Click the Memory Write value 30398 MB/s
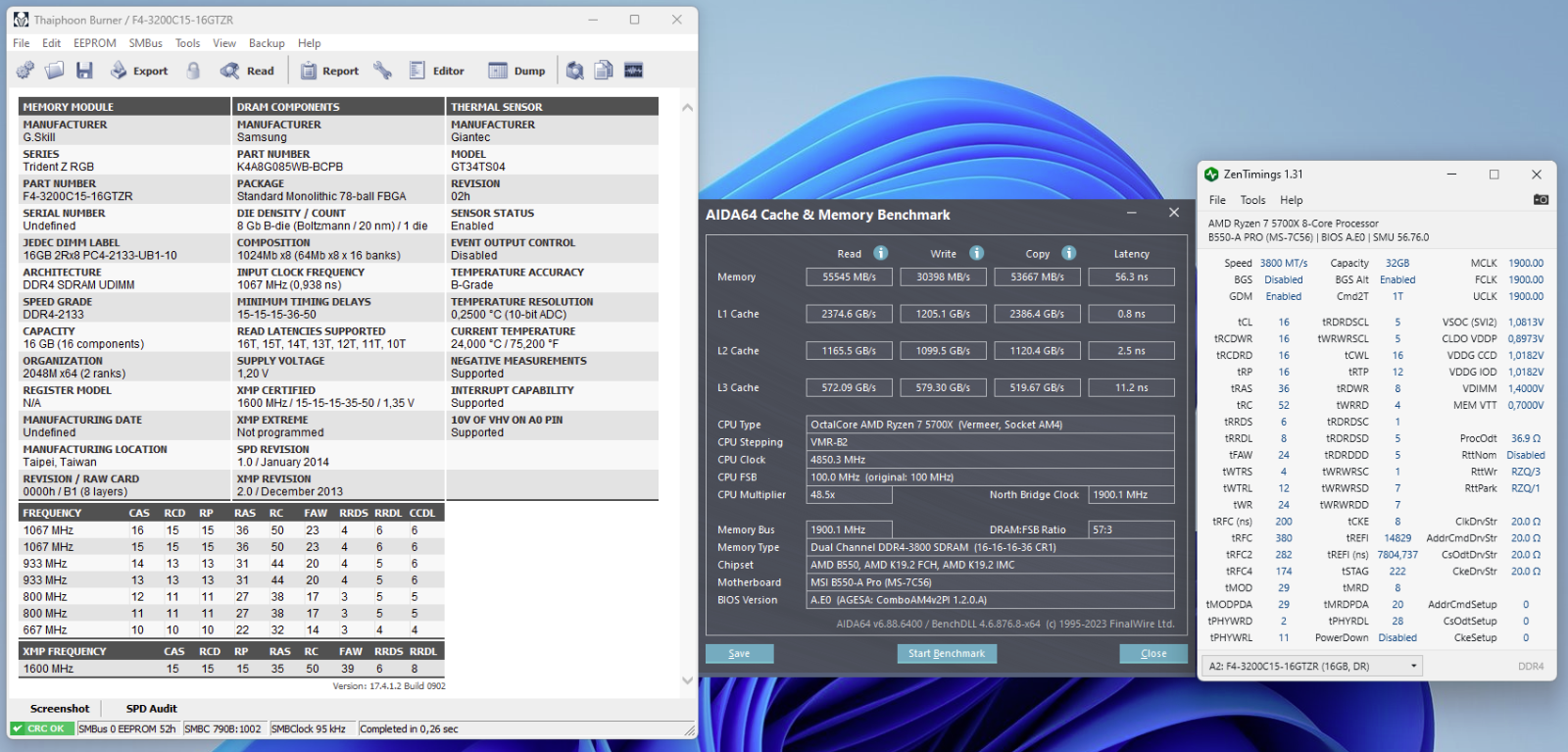The width and height of the screenshot is (1568, 752). coord(944,277)
